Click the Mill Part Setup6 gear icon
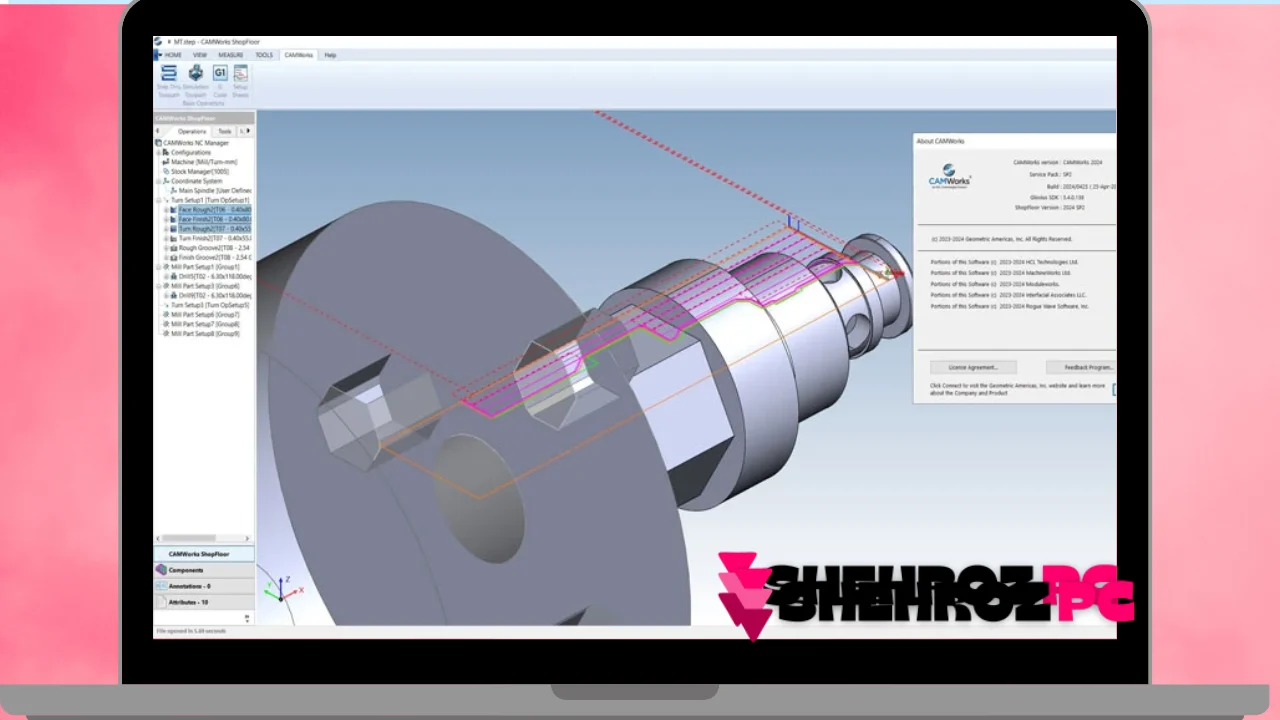Screen dimensions: 1280x720 [x=166, y=315]
